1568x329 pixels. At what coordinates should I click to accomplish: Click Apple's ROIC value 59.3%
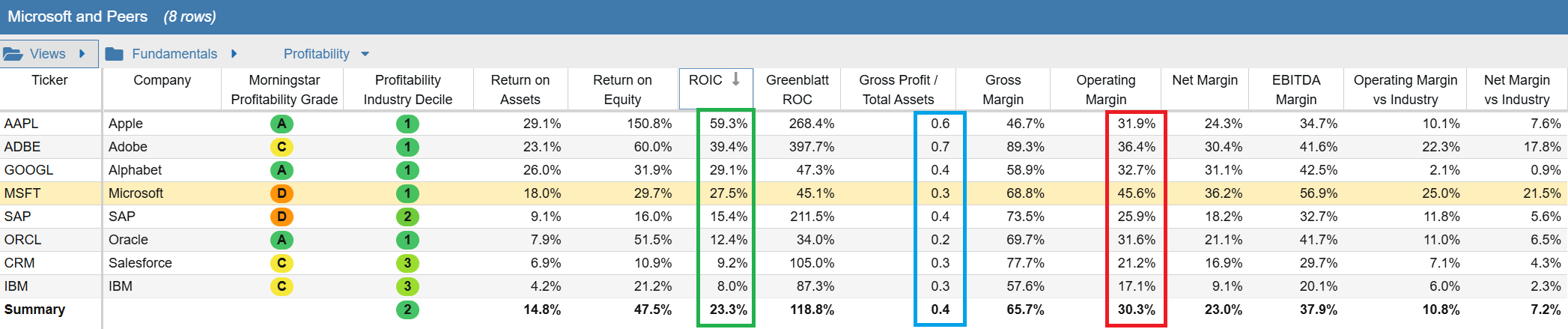tap(729, 124)
